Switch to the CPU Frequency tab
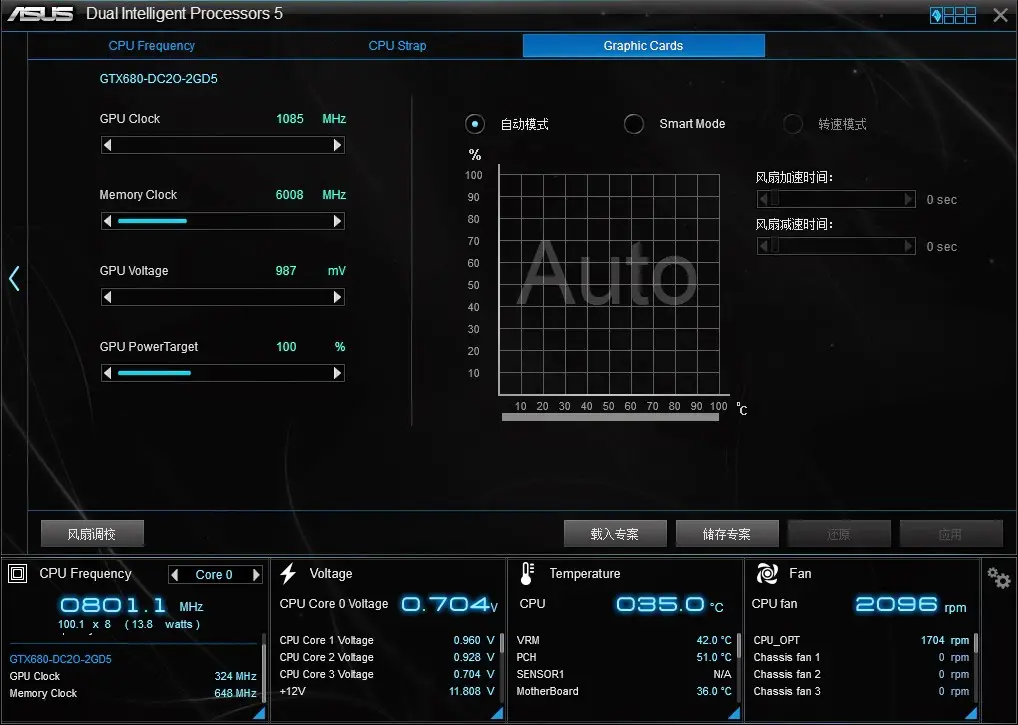 [x=152, y=45]
